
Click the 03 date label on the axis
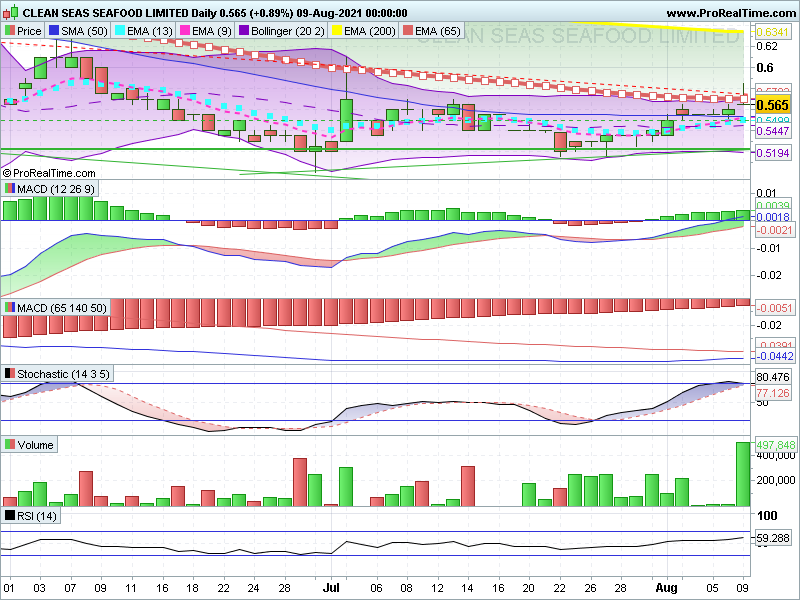[x=39, y=588]
